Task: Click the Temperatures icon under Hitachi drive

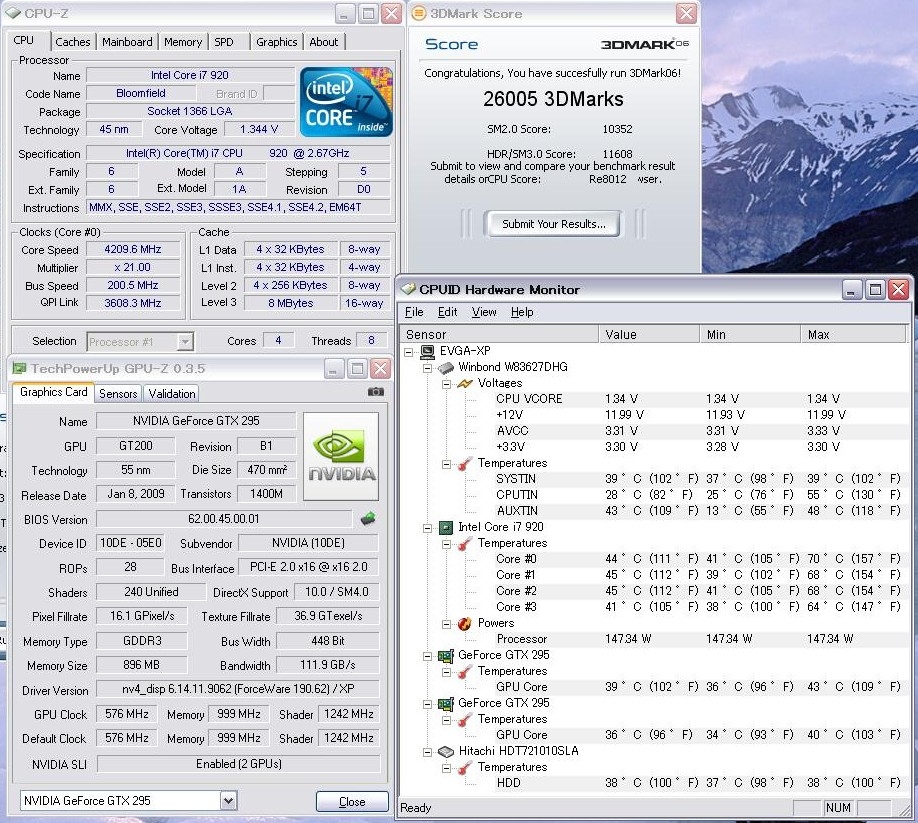Action: pos(465,768)
